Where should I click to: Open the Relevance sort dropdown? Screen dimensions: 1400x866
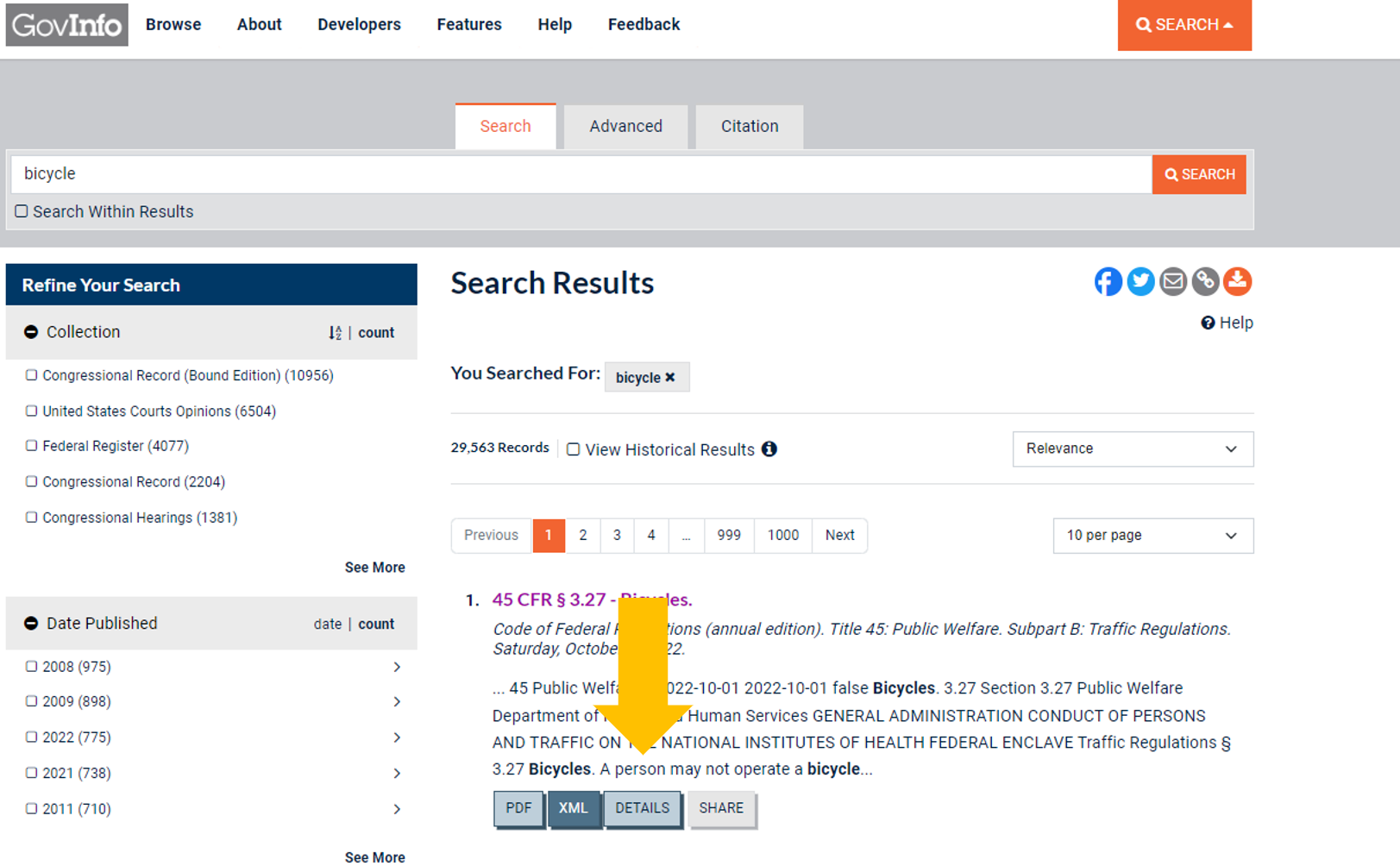[1133, 449]
